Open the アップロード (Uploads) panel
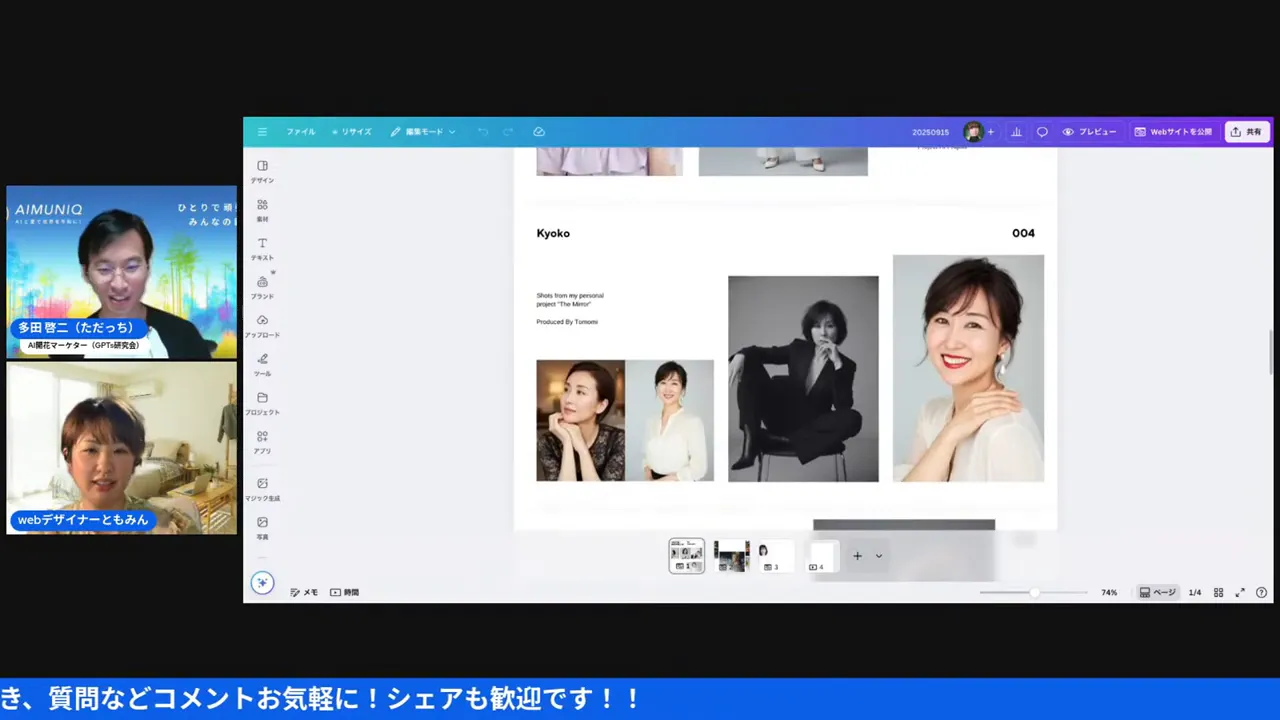Image resolution: width=1280 pixels, height=720 pixels. tap(262, 326)
